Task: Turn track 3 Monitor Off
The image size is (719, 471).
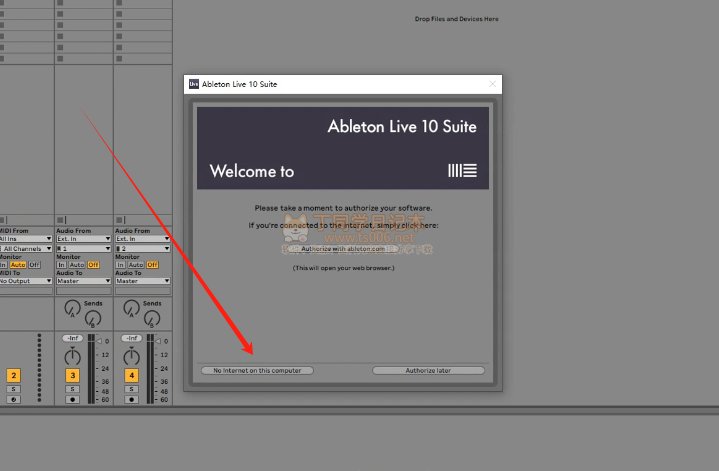Action: pos(93,264)
